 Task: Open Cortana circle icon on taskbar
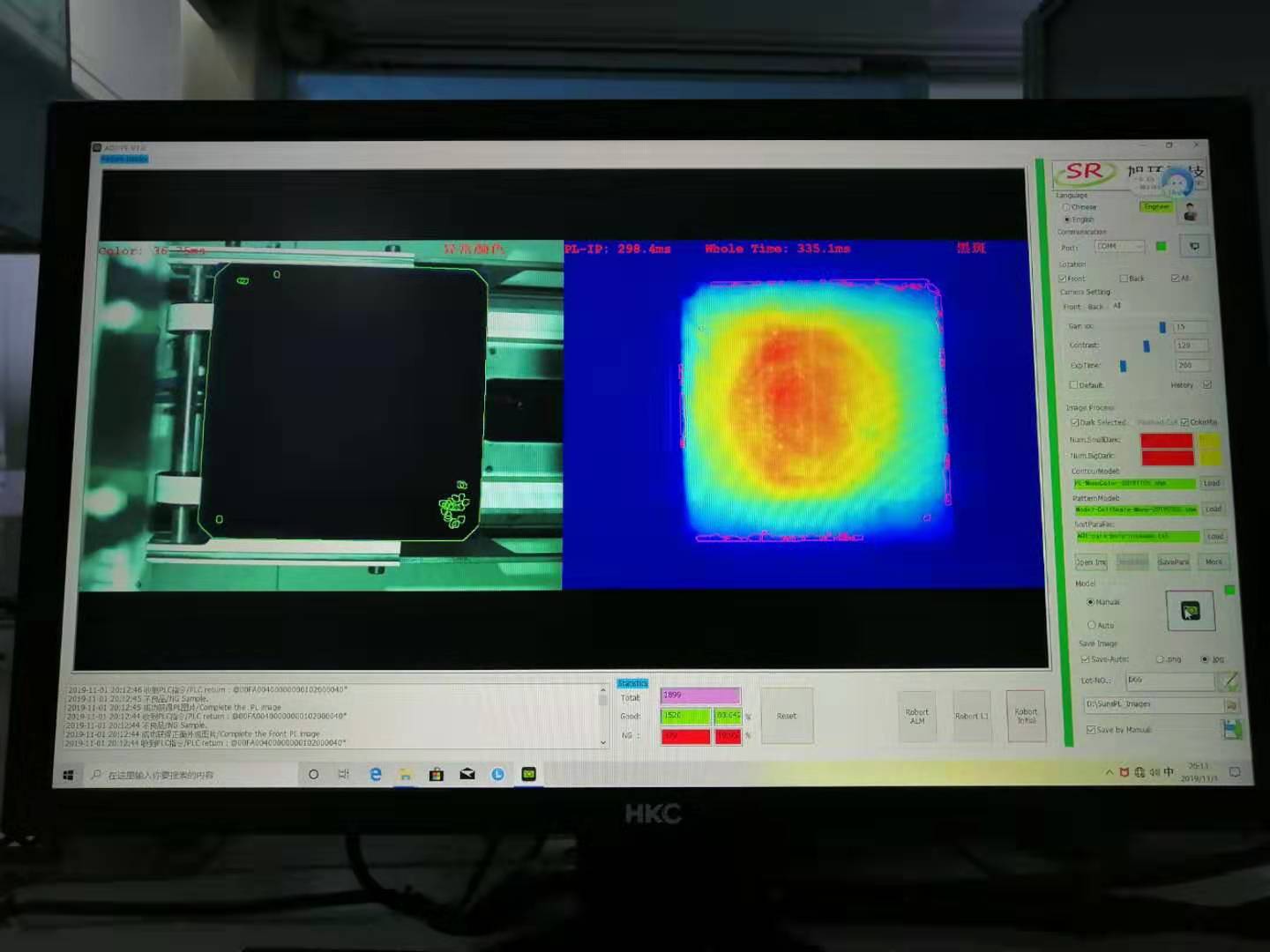pos(313,774)
